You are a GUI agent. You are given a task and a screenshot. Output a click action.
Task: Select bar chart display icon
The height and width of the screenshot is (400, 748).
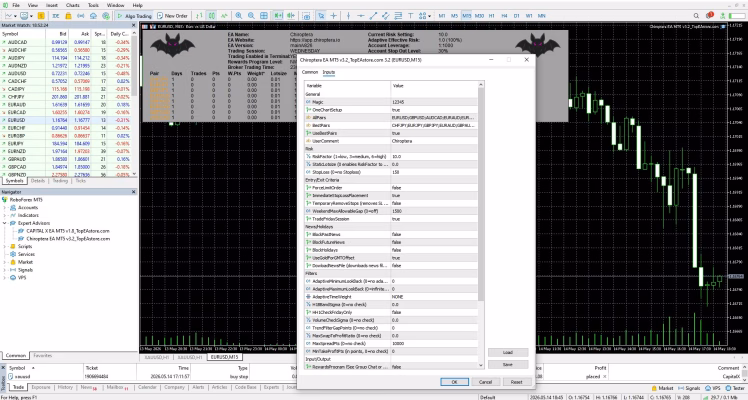coord(199,16)
